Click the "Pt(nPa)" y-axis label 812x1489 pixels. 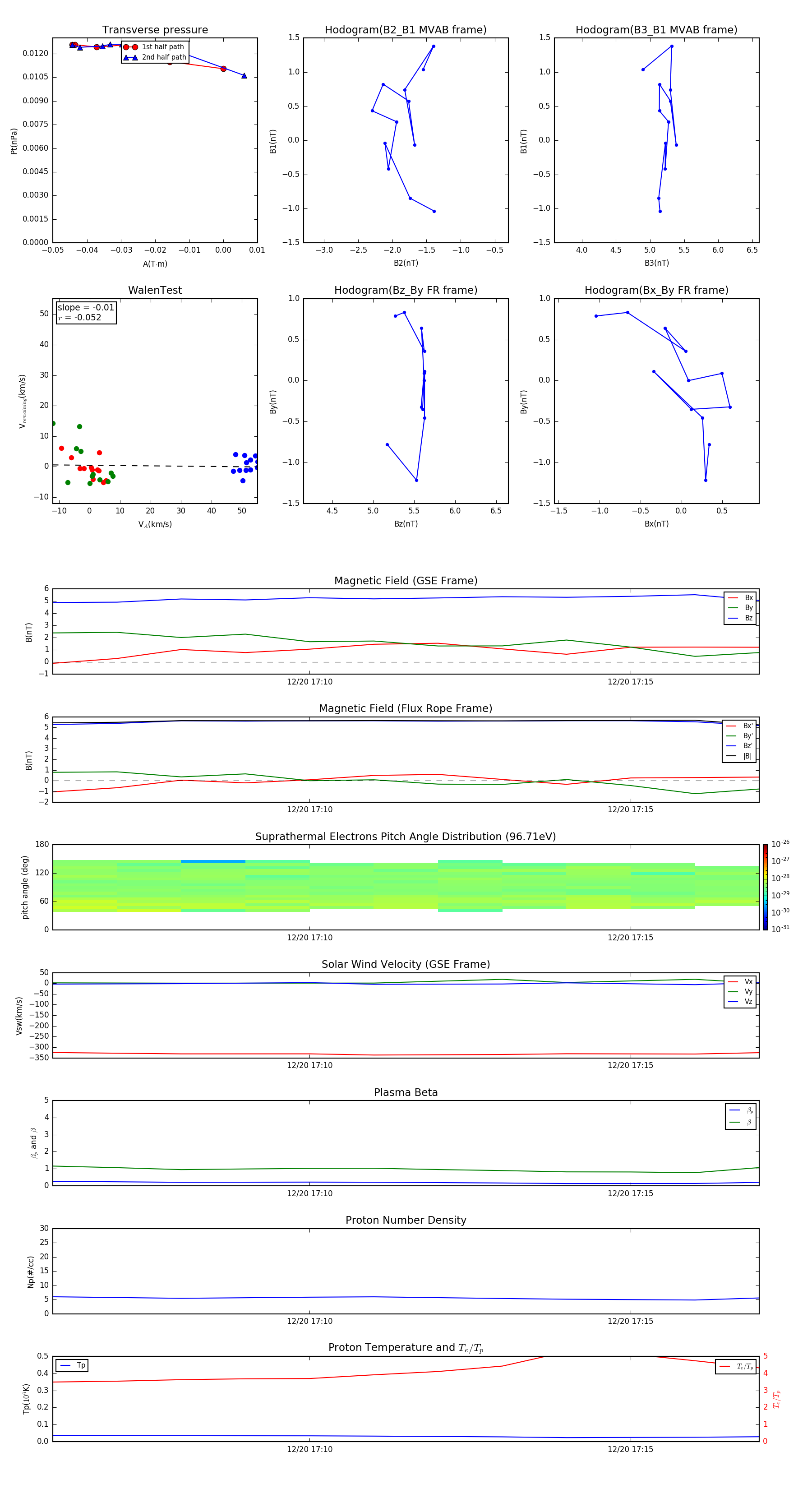14,141
